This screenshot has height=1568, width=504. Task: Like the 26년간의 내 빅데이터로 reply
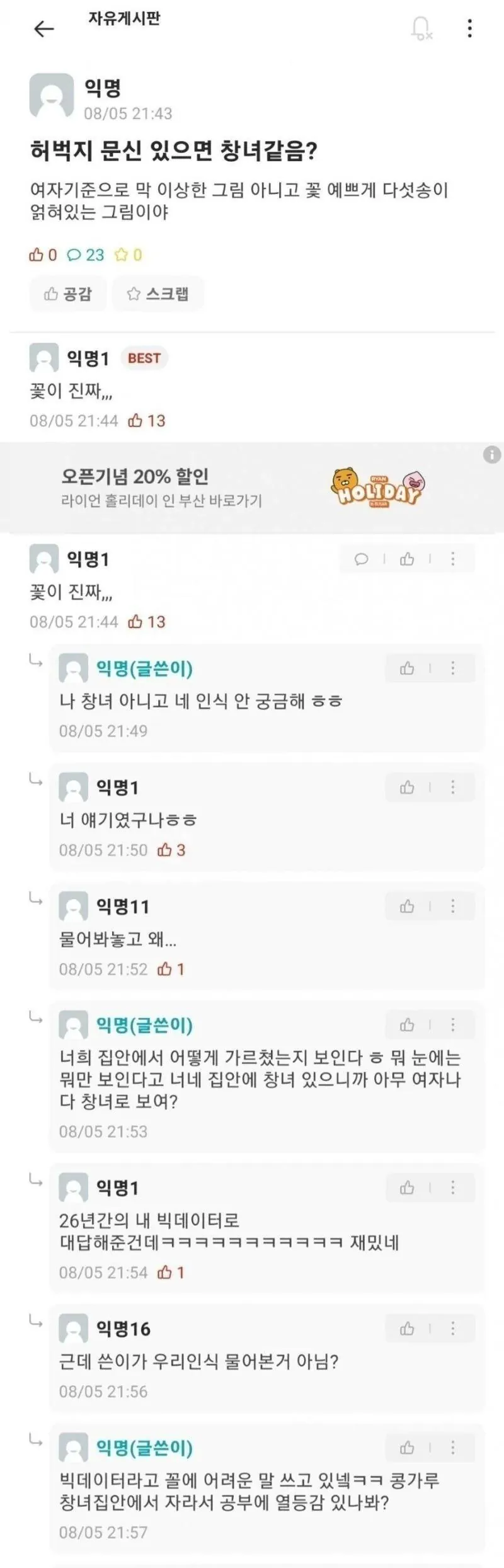click(407, 1187)
